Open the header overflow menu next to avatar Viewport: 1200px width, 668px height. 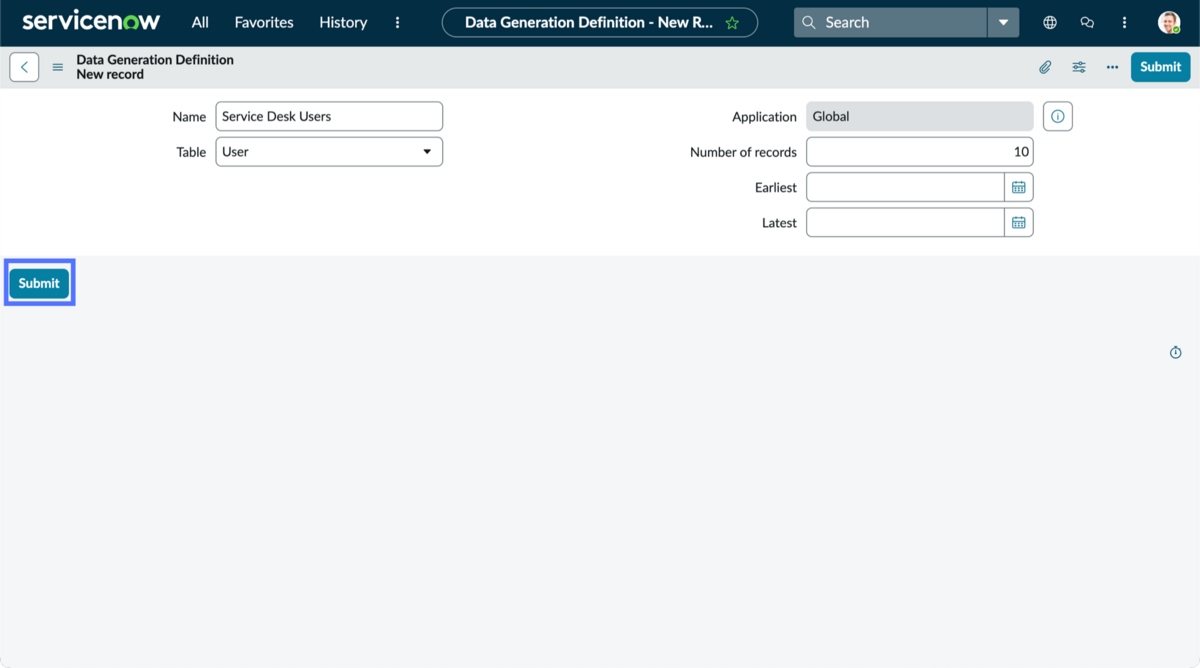[x=1124, y=22]
